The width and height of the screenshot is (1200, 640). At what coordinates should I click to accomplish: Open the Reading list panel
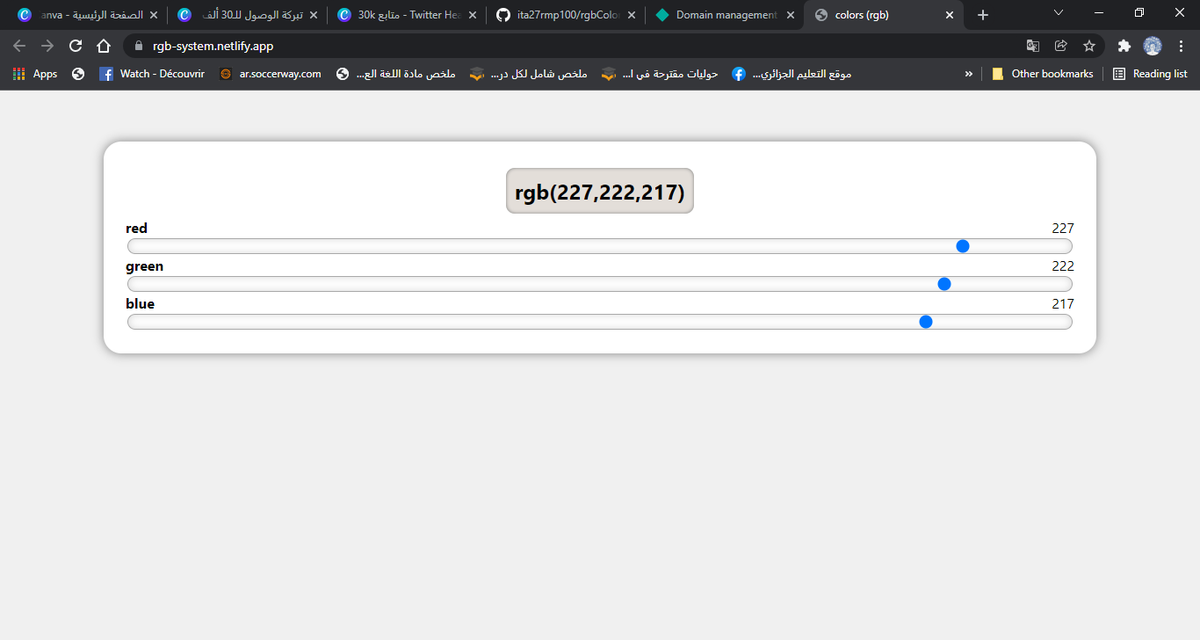click(x=1150, y=74)
